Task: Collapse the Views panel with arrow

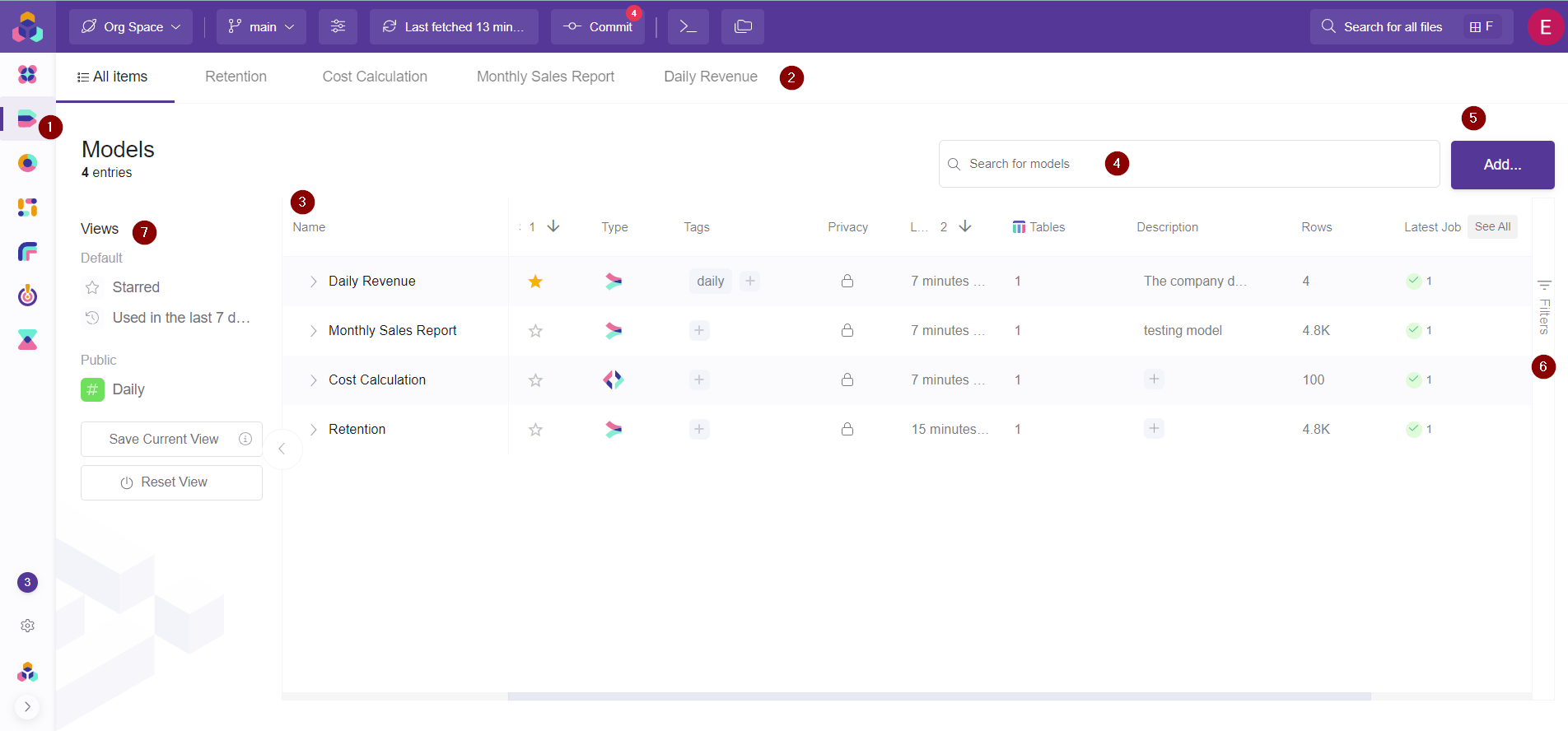Action: click(282, 449)
